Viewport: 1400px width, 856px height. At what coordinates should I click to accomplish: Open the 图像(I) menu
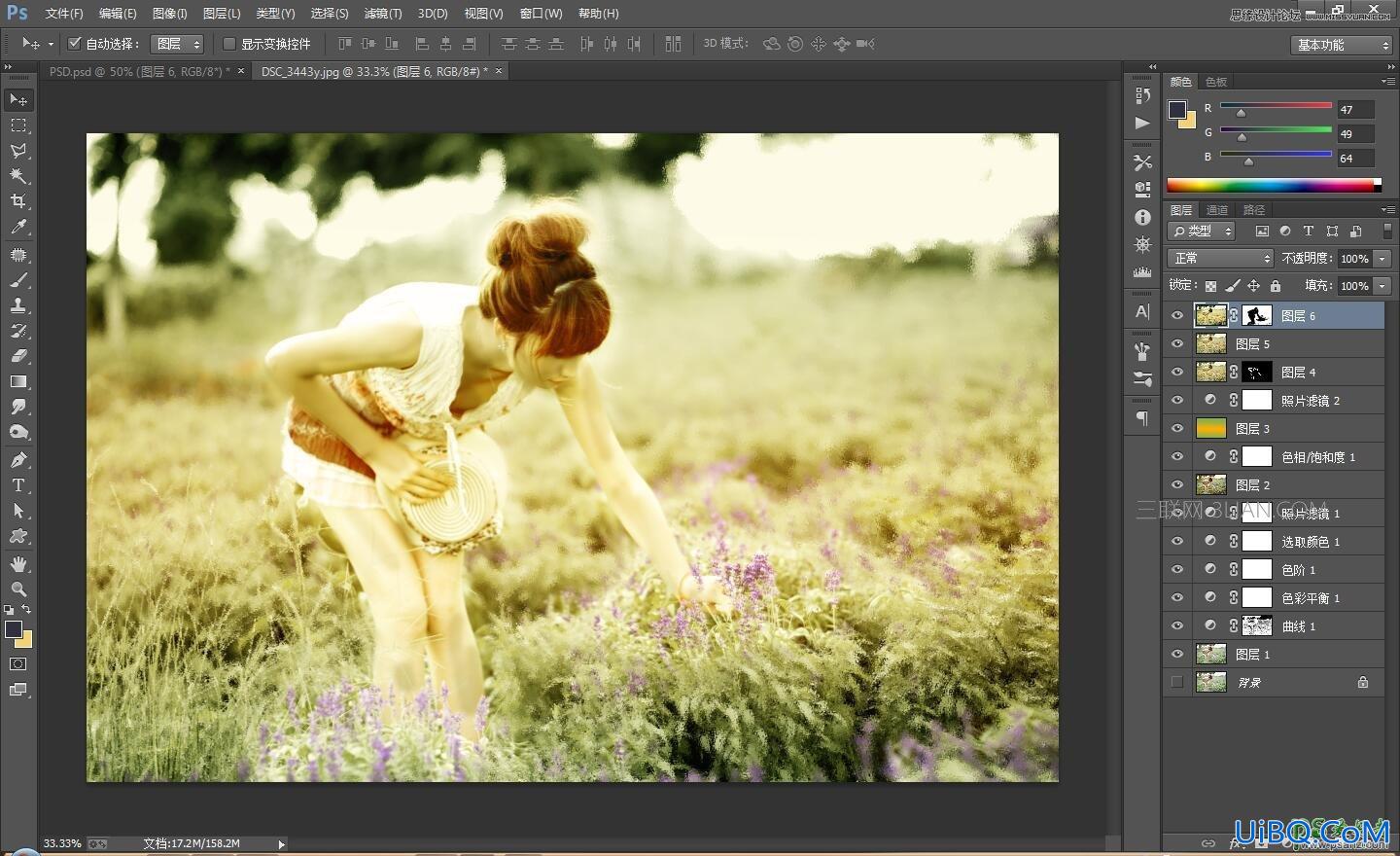pos(169,14)
